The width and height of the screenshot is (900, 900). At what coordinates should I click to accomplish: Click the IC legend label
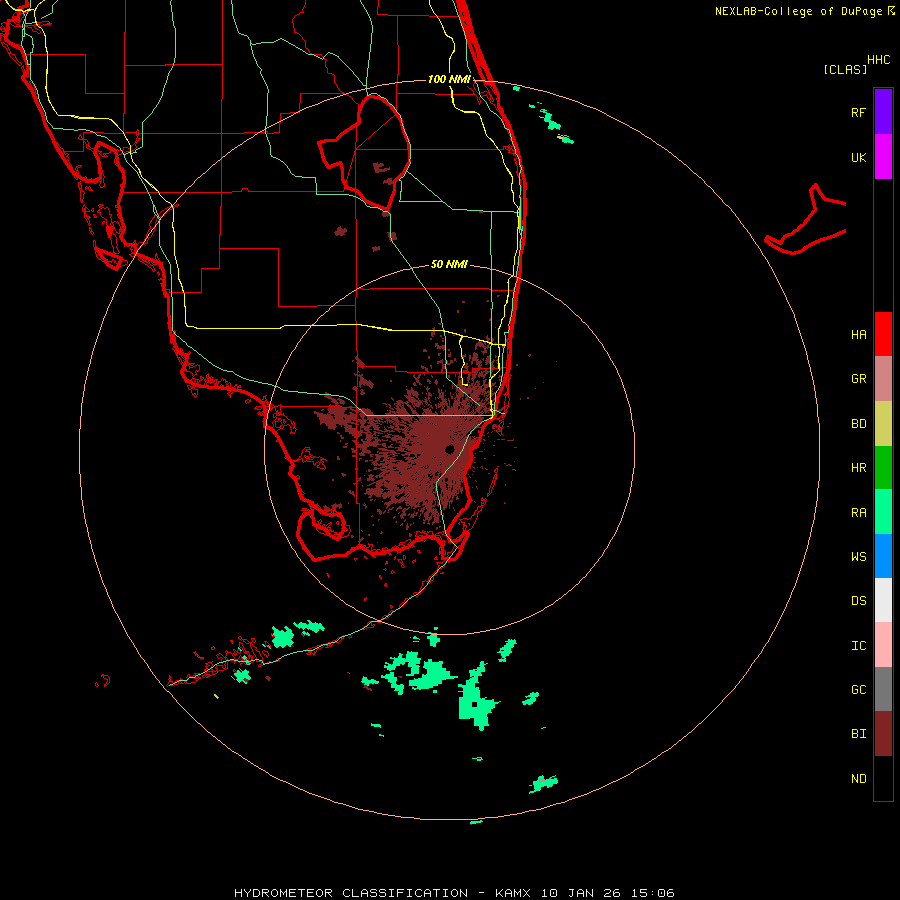pos(858,646)
